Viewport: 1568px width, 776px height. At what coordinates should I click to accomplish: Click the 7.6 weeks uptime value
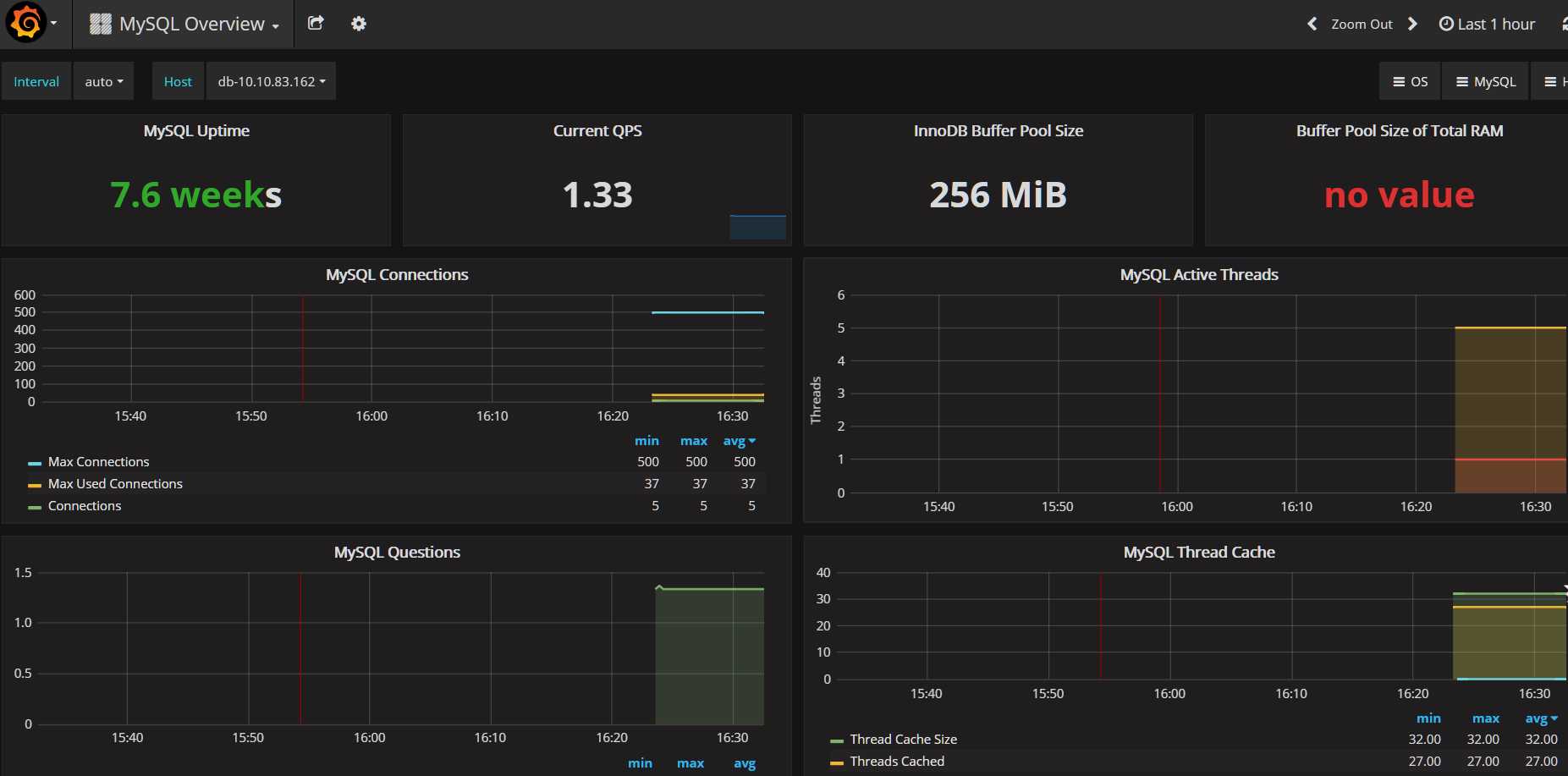pos(196,195)
